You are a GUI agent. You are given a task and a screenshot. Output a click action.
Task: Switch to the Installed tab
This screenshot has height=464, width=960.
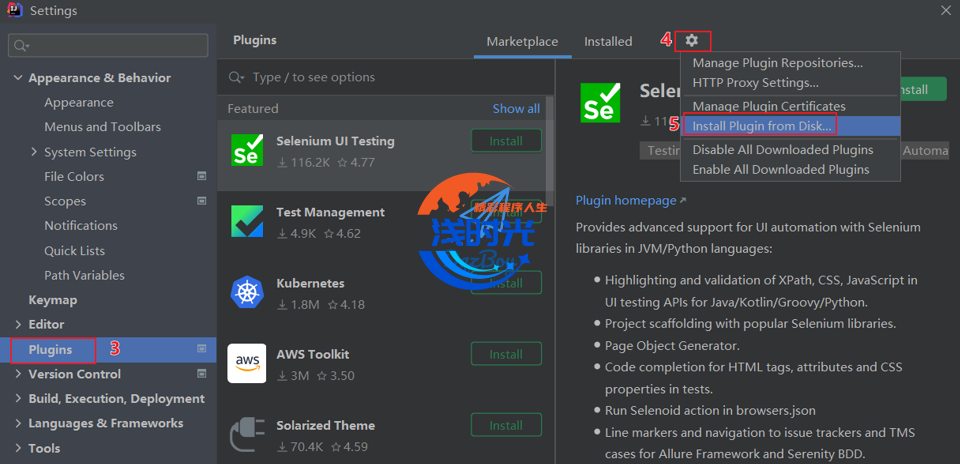pos(608,41)
